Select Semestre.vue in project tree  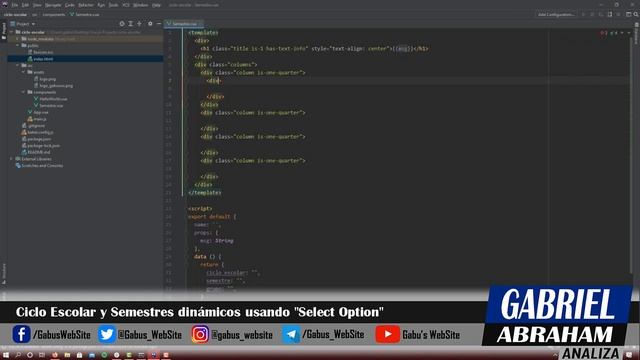click(x=48, y=105)
